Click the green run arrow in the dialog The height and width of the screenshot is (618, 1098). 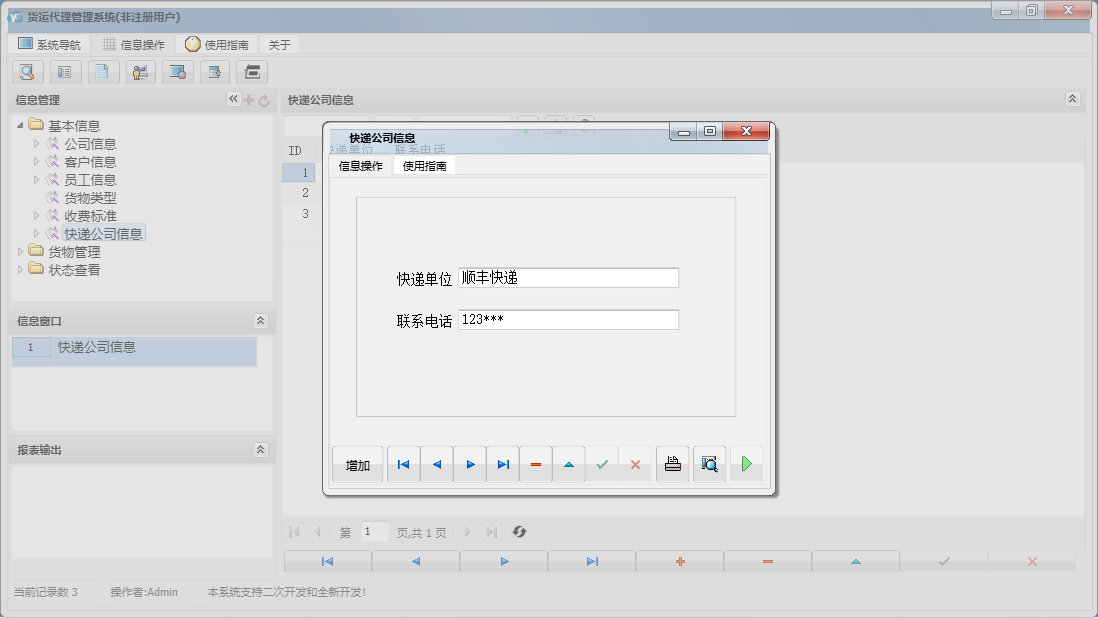point(746,463)
